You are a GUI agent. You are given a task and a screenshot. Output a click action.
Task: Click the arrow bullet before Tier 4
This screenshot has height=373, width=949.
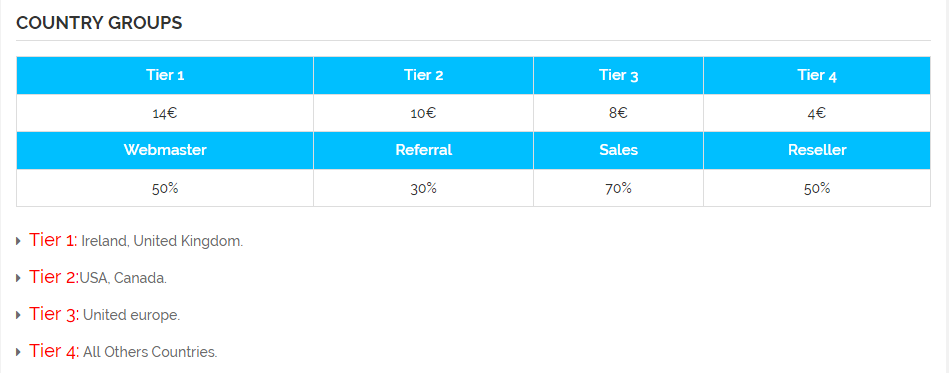19,352
